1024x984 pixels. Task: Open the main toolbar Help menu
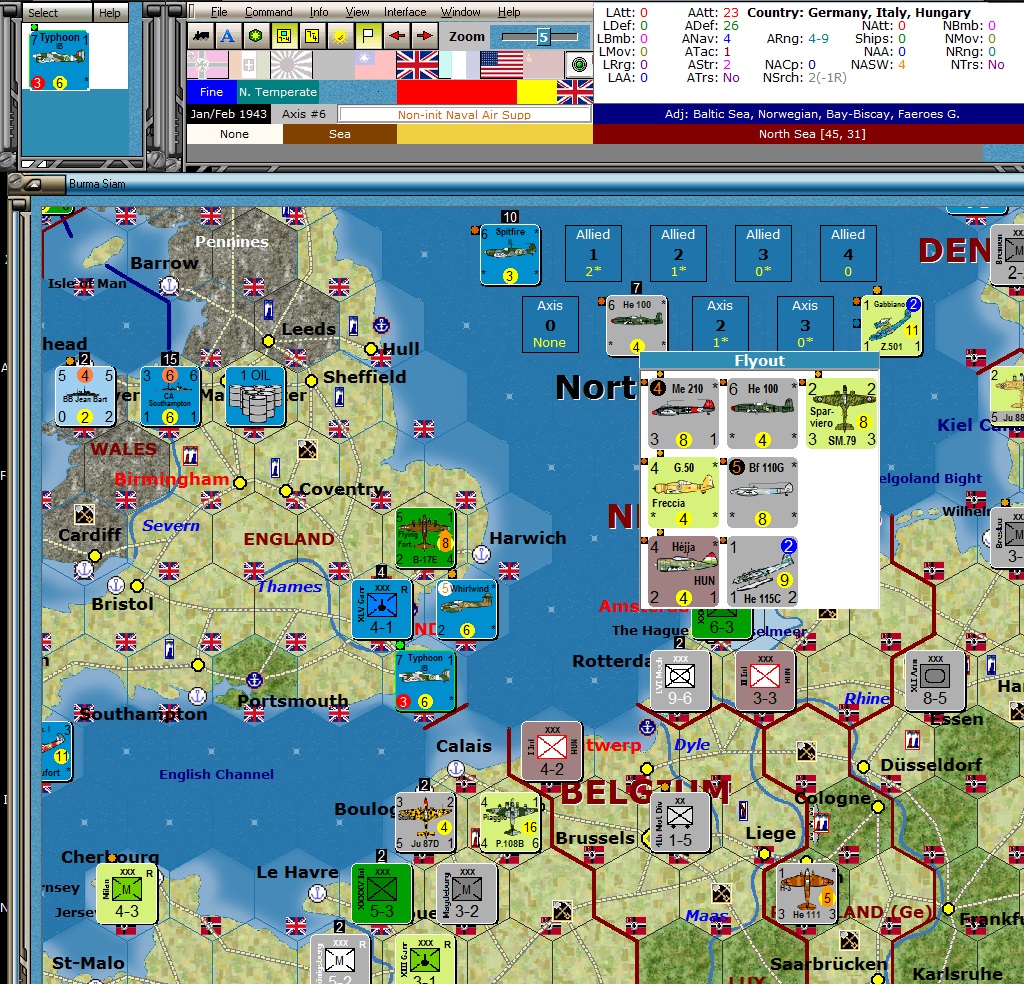click(509, 12)
